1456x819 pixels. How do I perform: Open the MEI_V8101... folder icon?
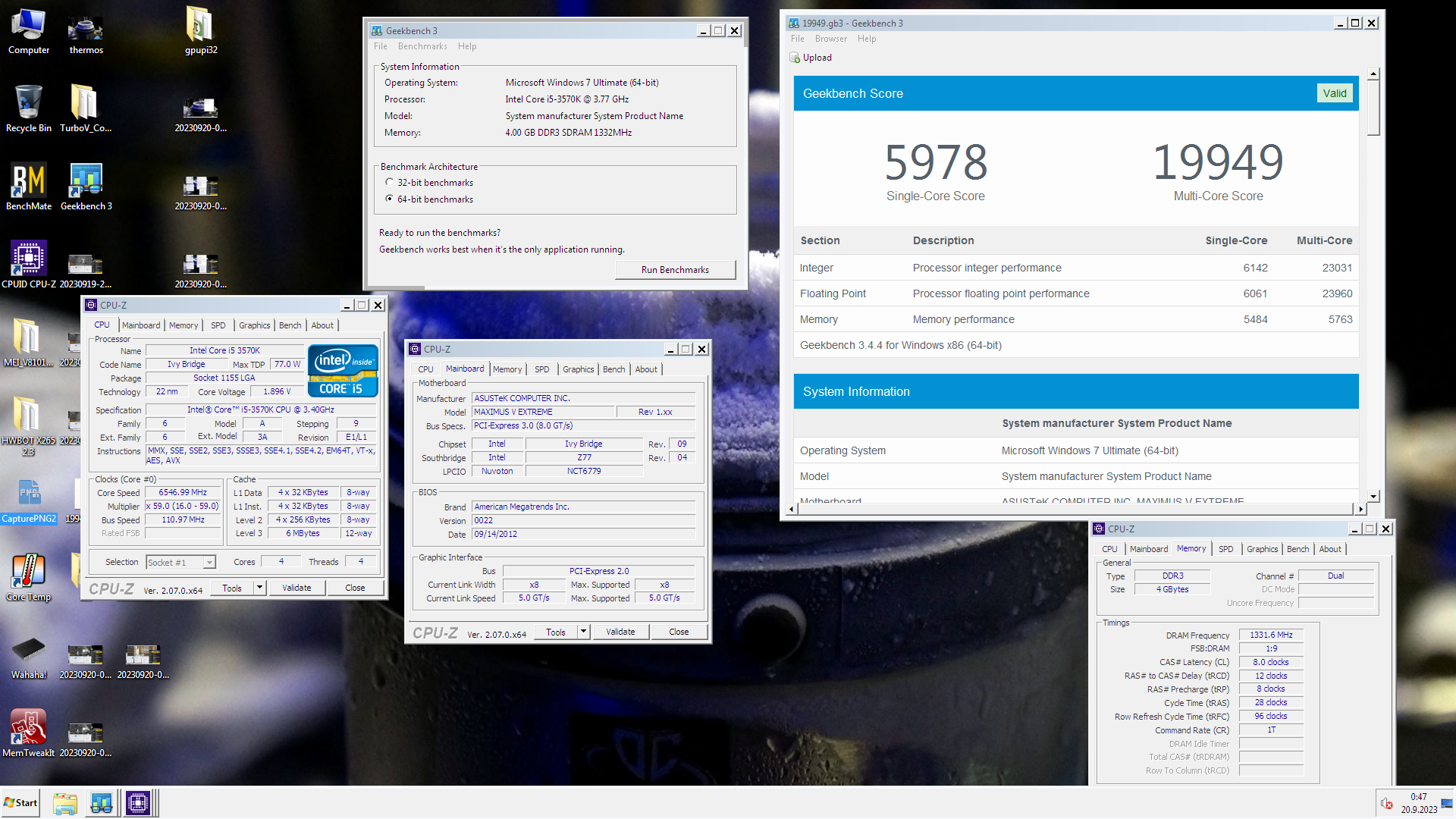point(28,344)
